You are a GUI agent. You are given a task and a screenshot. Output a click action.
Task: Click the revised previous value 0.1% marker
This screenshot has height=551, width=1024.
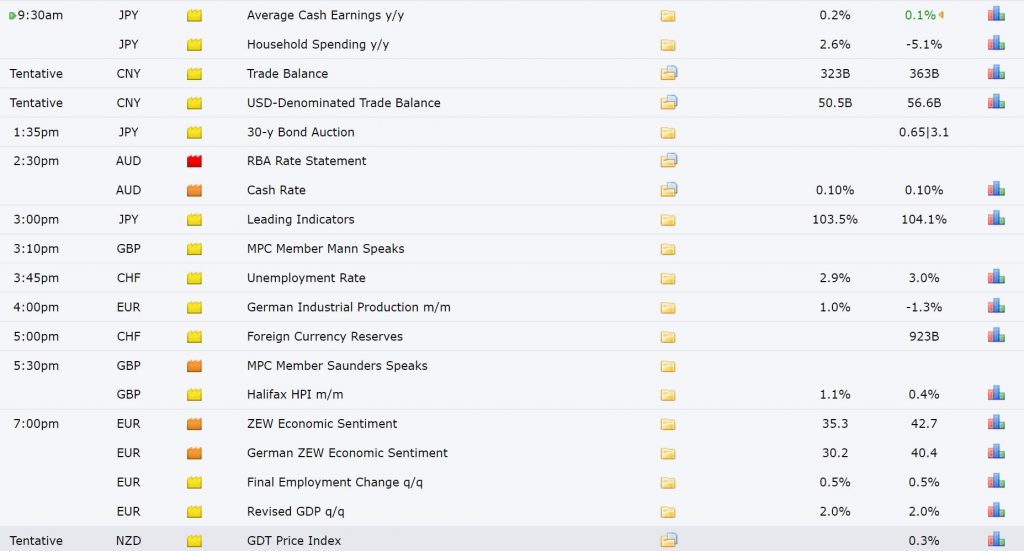941,15
